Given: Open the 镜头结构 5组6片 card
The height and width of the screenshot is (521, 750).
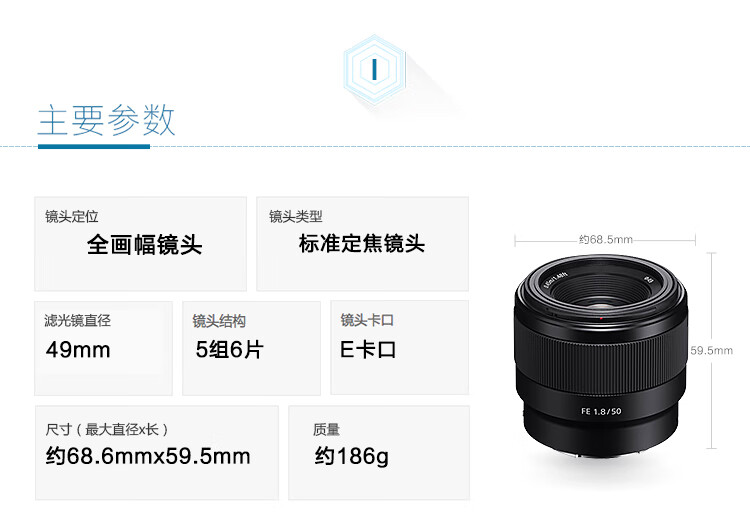Looking at the screenshot, I should (x=252, y=348).
